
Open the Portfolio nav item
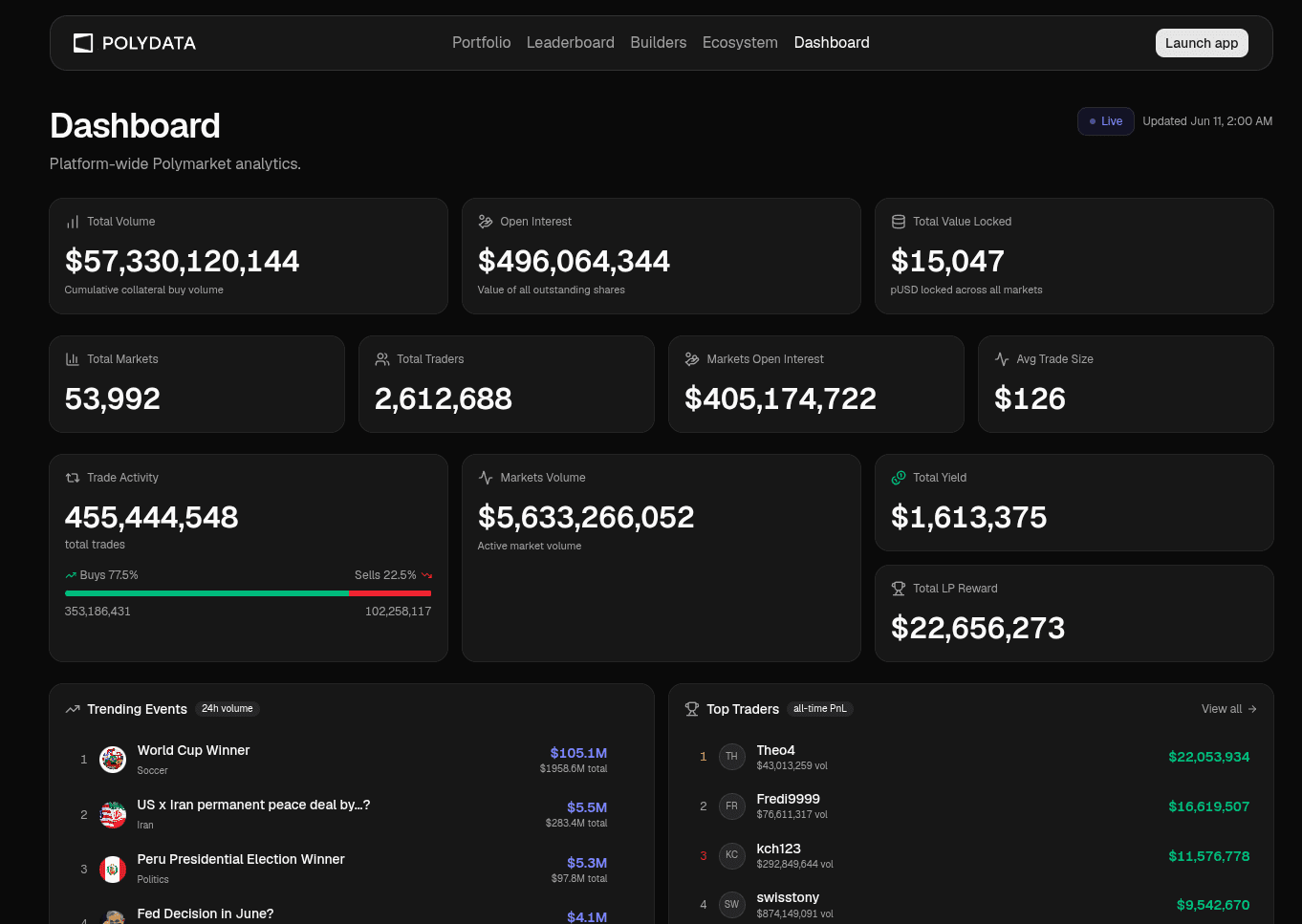(x=482, y=43)
